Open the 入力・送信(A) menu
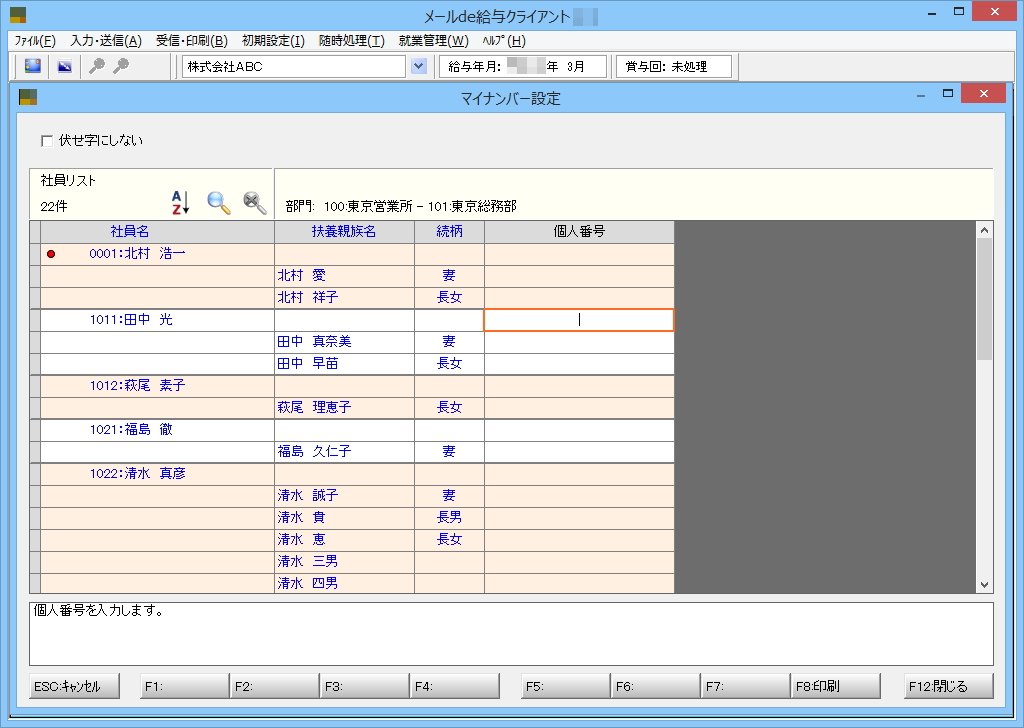The image size is (1024, 728). click(106, 40)
